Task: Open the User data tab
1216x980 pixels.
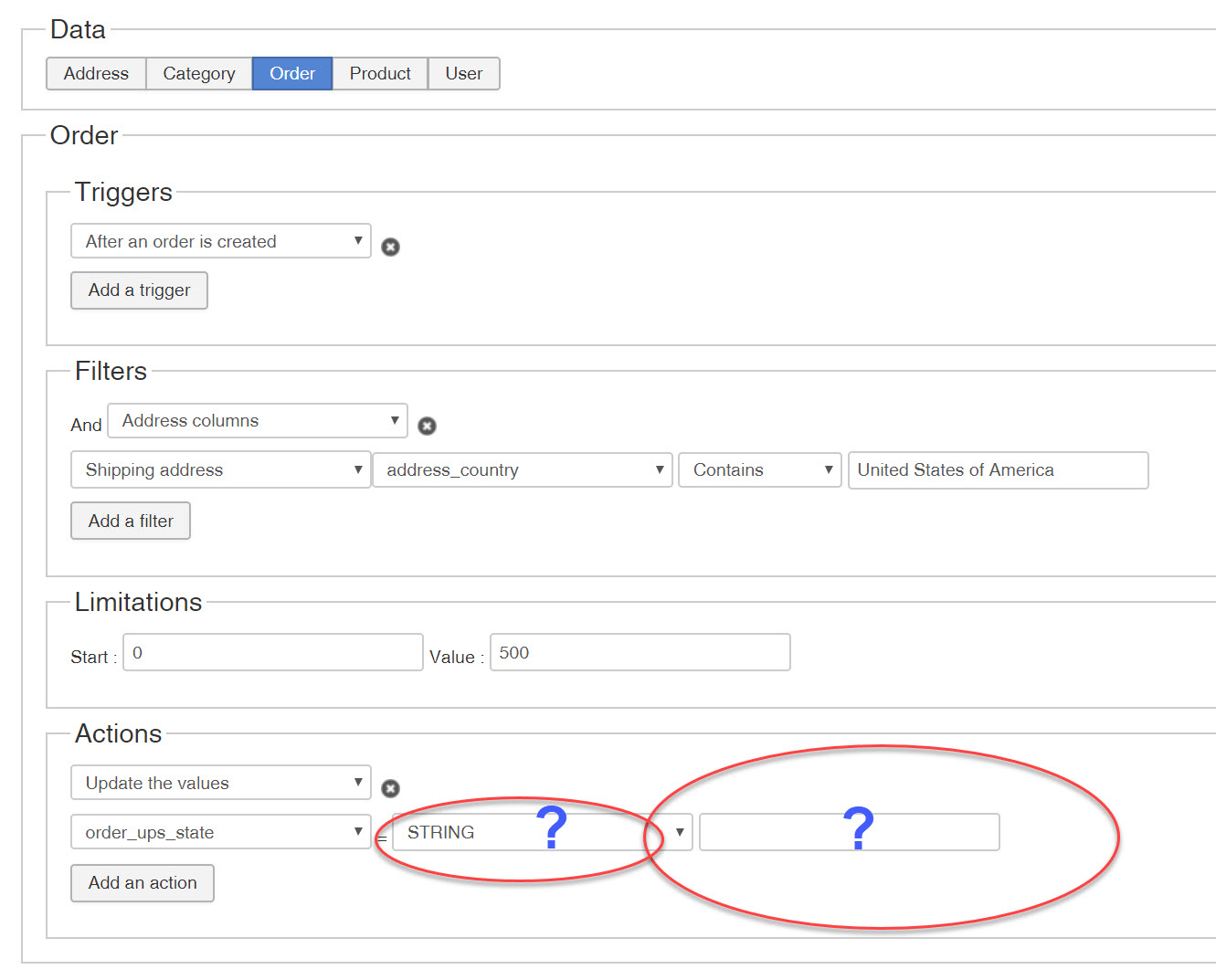Action: click(x=463, y=74)
